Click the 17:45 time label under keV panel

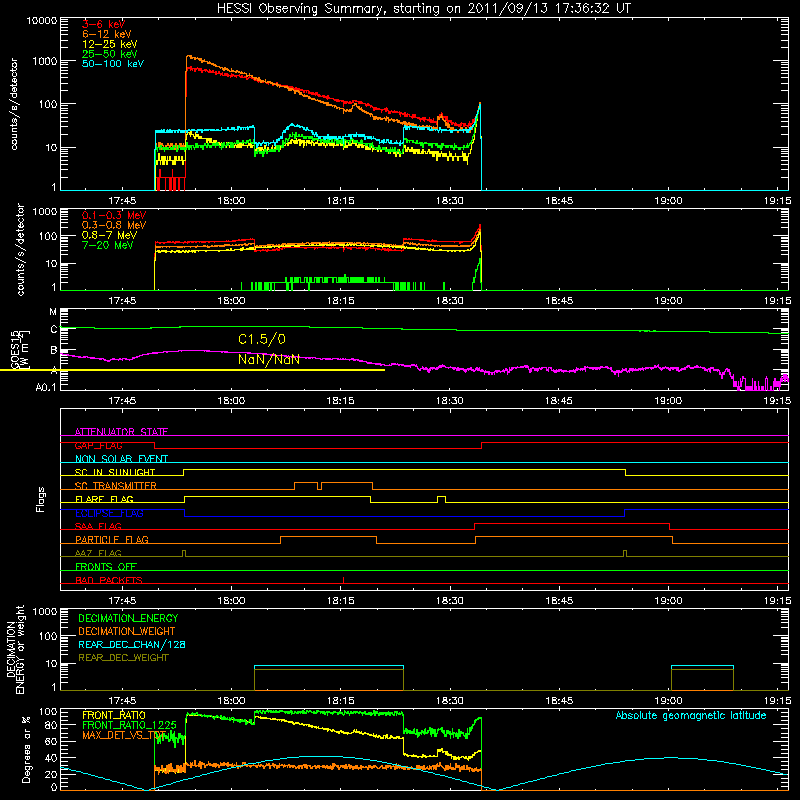(x=122, y=201)
